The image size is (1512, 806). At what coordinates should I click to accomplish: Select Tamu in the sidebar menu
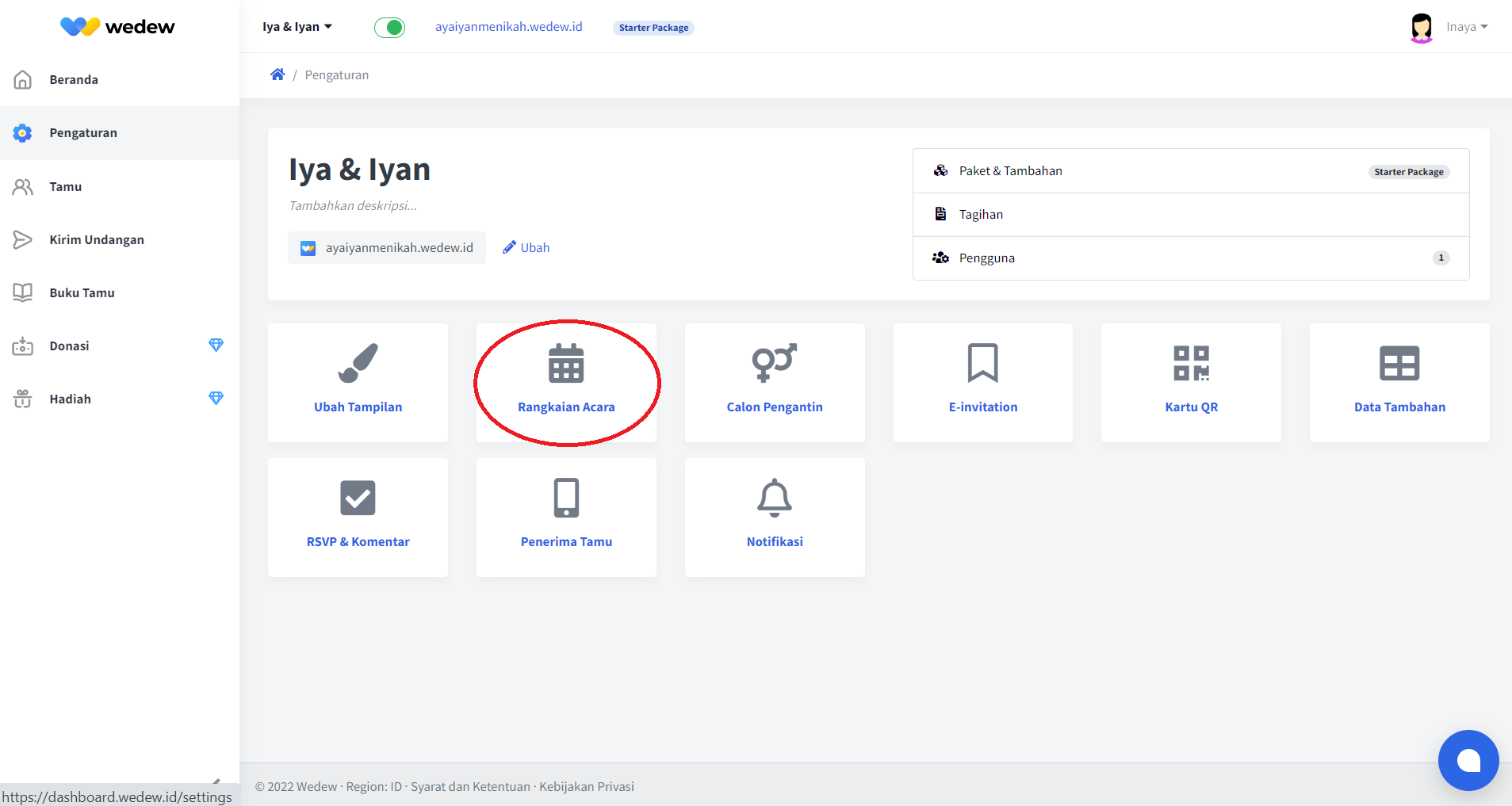click(x=120, y=187)
